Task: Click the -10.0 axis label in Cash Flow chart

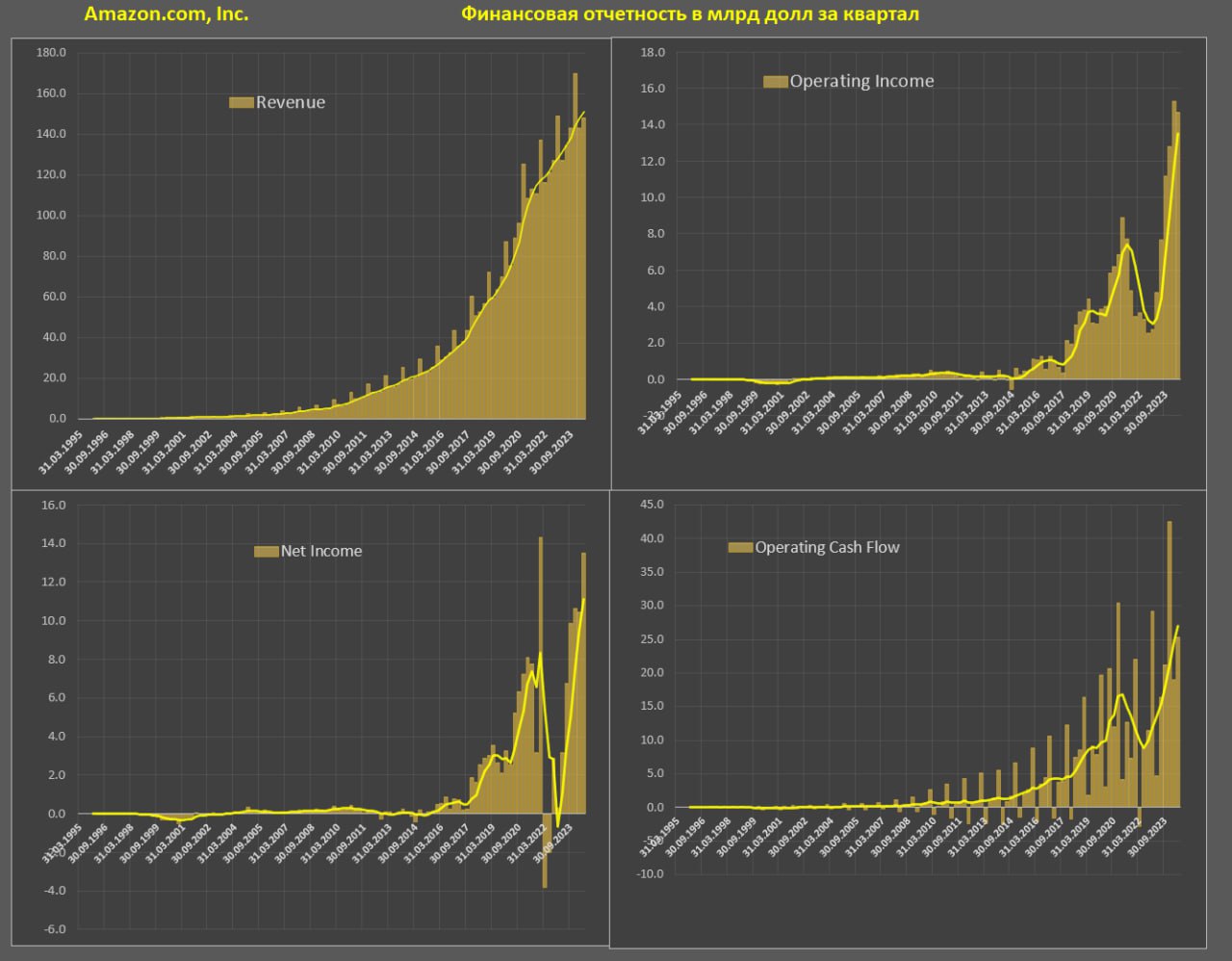Action: click(x=650, y=873)
